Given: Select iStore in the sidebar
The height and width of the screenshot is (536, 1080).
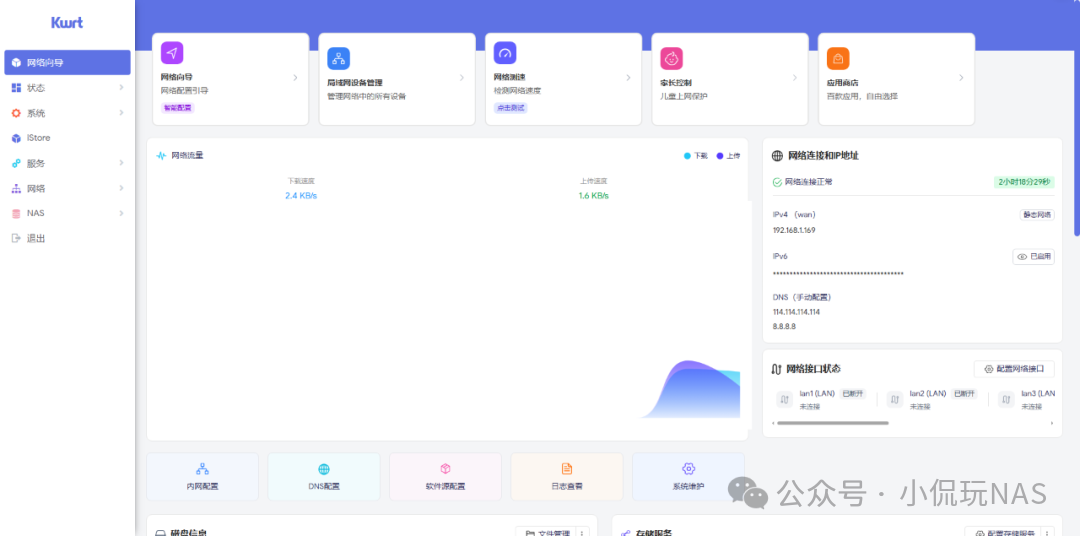Looking at the screenshot, I should [x=67, y=138].
